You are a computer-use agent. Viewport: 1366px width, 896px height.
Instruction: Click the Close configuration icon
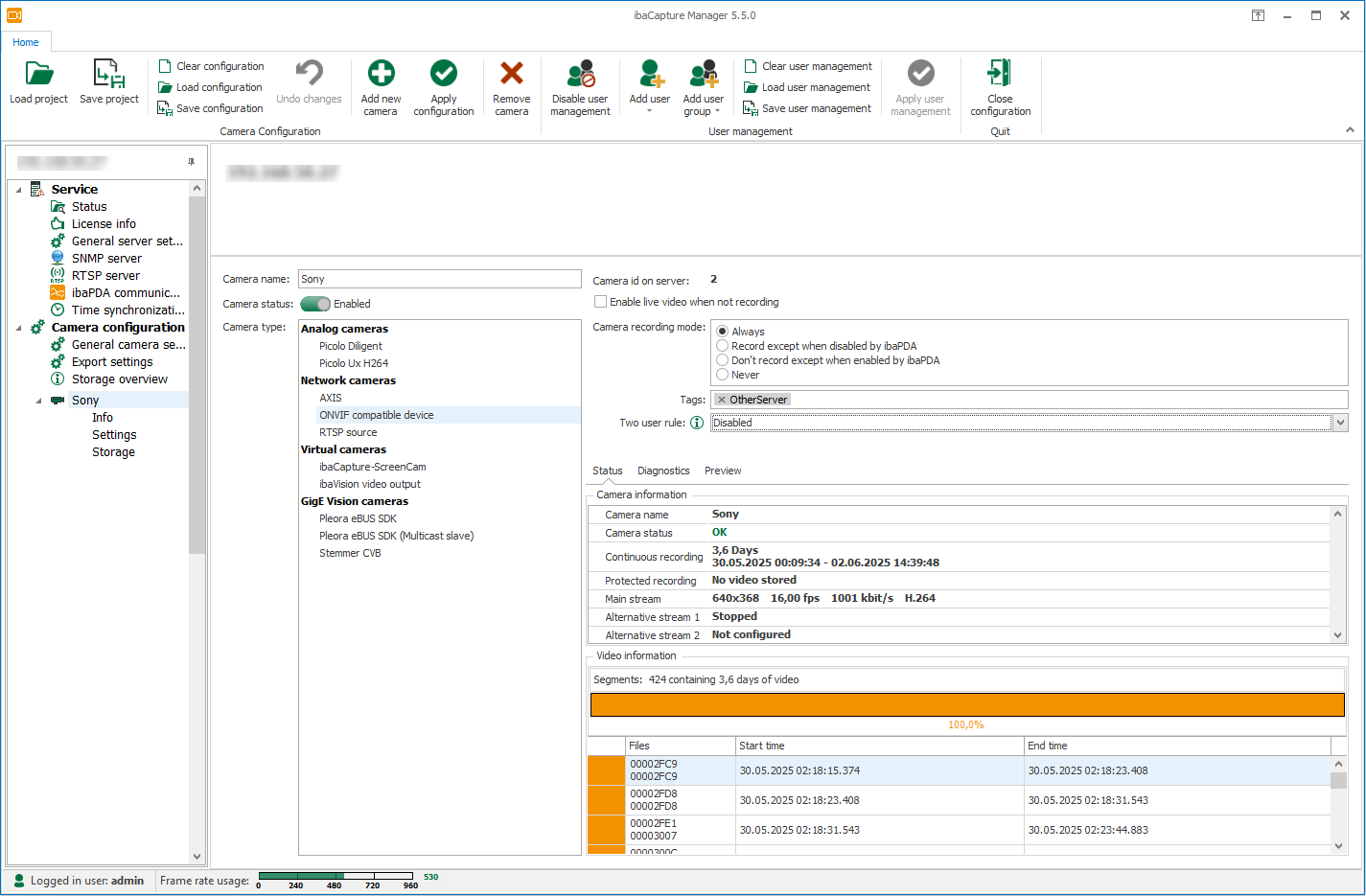[1000, 74]
